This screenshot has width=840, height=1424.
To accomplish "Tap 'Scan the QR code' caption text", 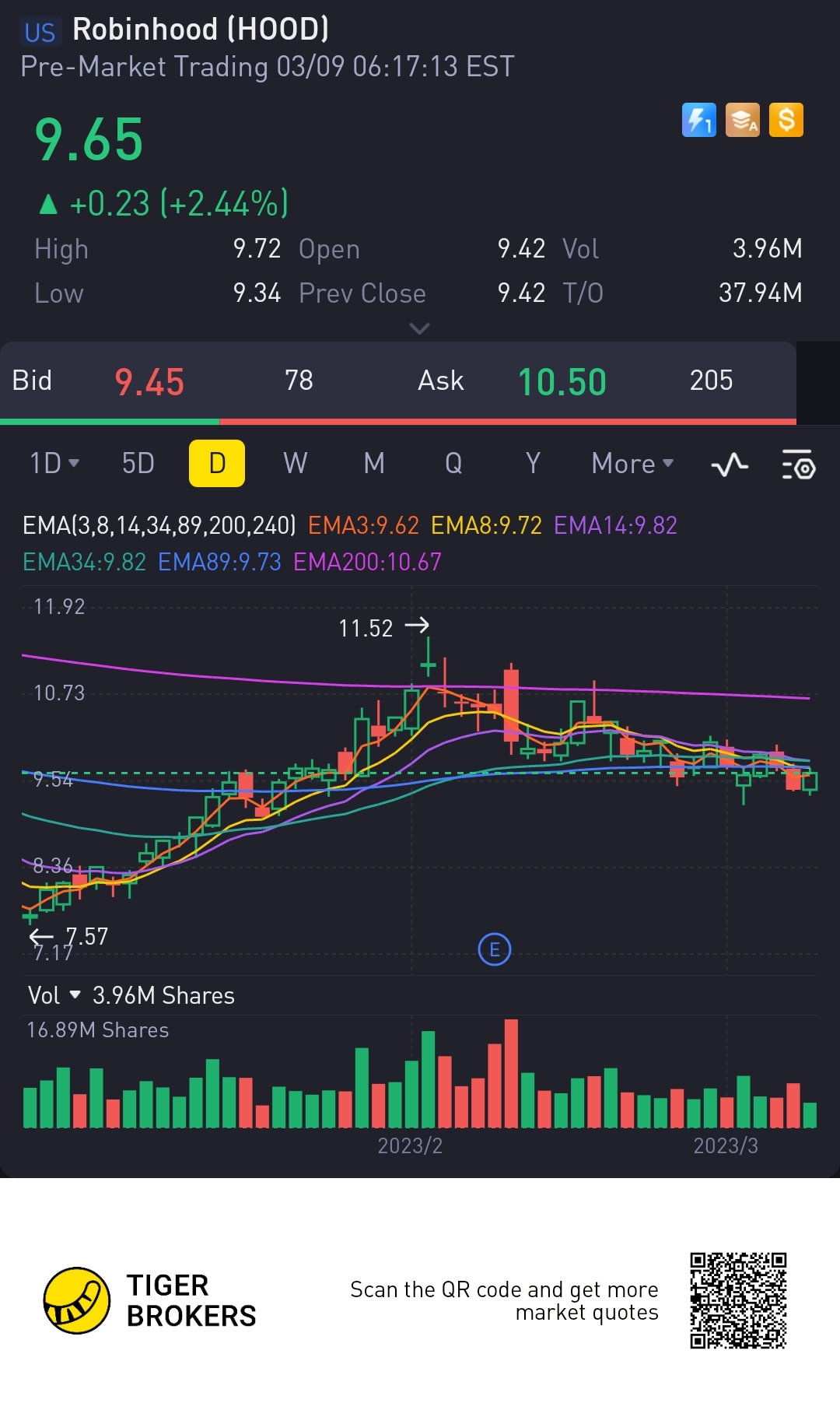I will point(504,1300).
